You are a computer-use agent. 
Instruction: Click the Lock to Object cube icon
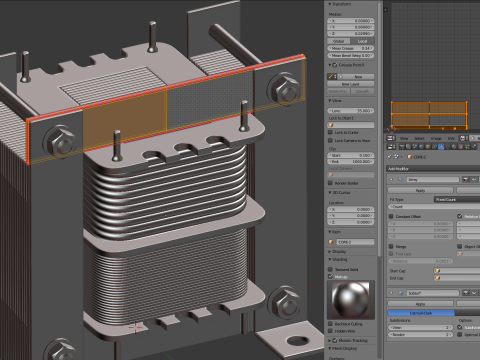coord(331,125)
